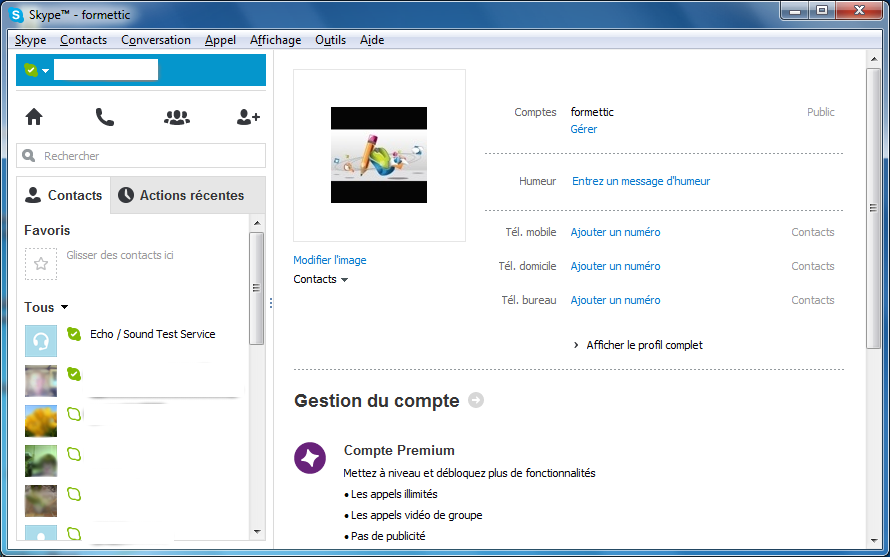Image resolution: width=890 pixels, height=557 pixels.
Task: Click the Gestion du compte heading
Action: click(376, 401)
